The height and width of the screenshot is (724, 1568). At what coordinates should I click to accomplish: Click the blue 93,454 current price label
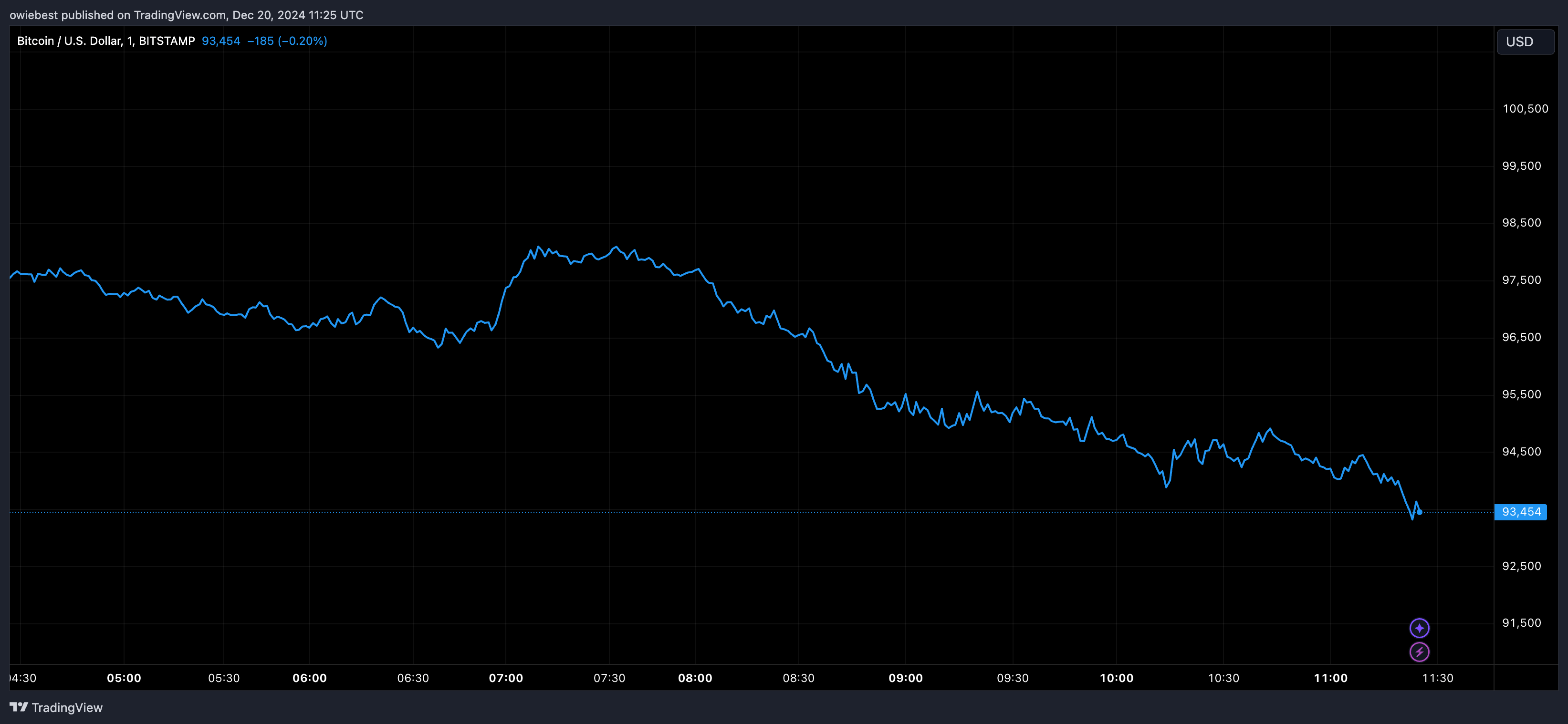(1521, 512)
